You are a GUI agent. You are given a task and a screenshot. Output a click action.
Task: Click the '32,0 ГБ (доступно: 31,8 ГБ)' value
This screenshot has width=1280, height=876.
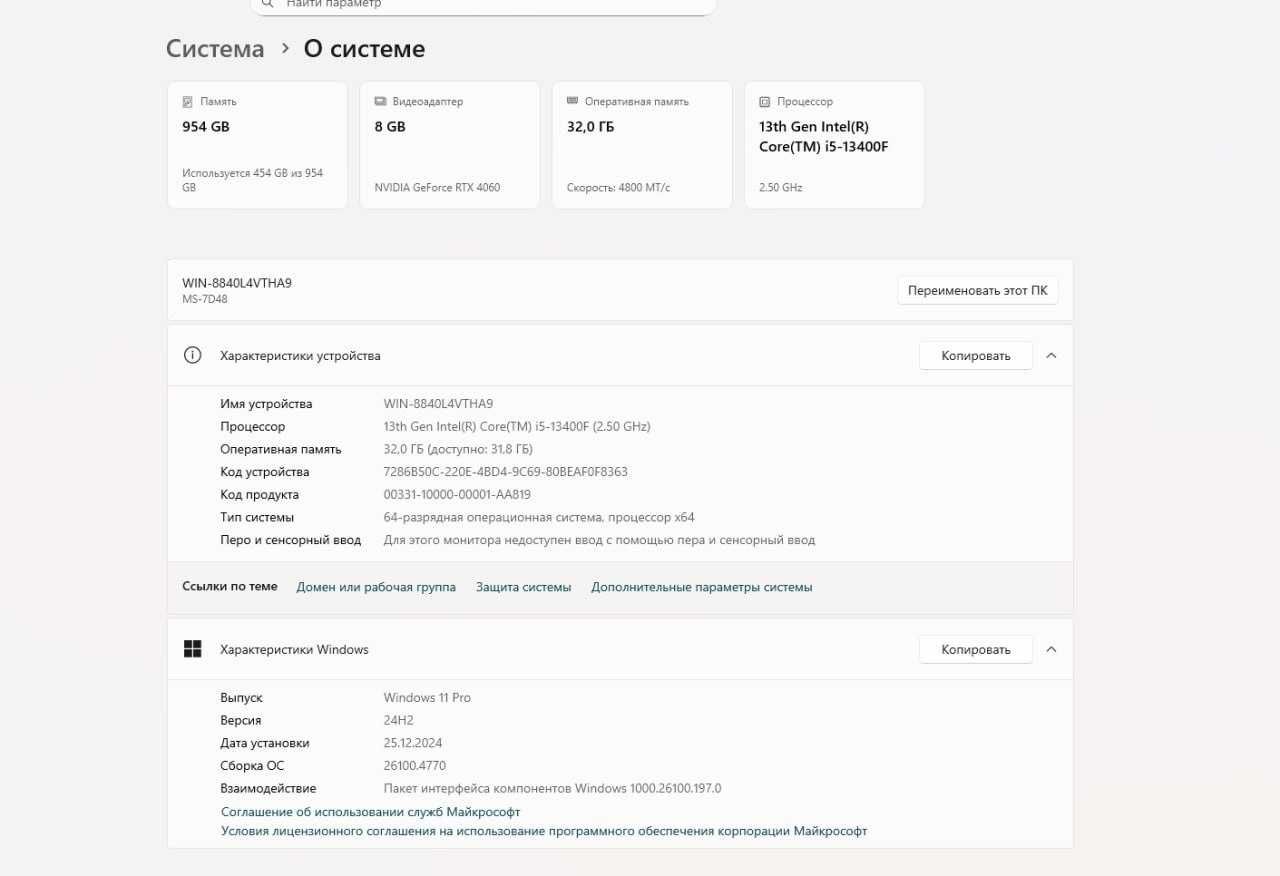(458, 450)
